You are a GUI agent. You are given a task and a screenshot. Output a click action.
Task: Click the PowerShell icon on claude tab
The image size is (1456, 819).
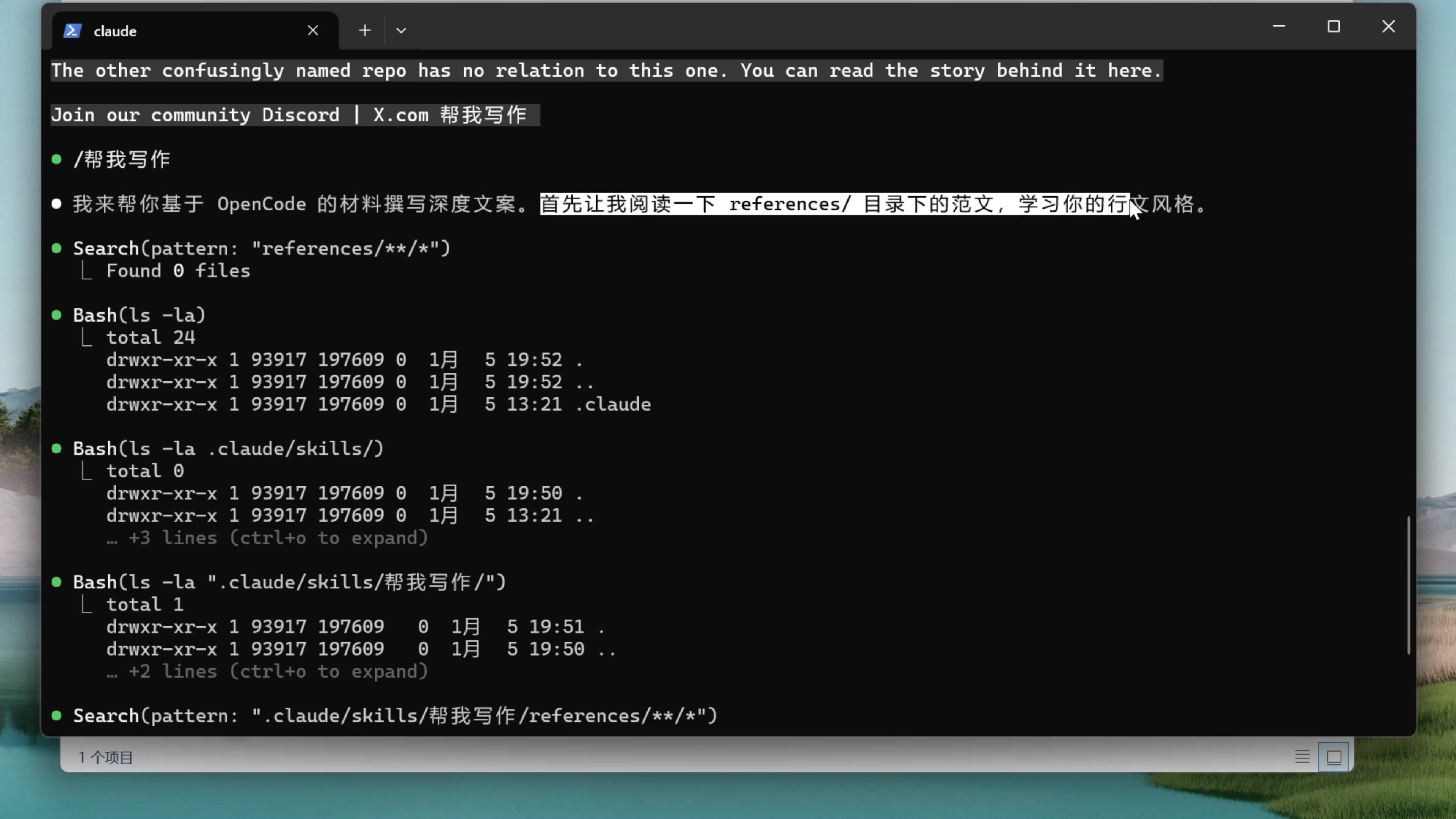[x=72, y=30]
